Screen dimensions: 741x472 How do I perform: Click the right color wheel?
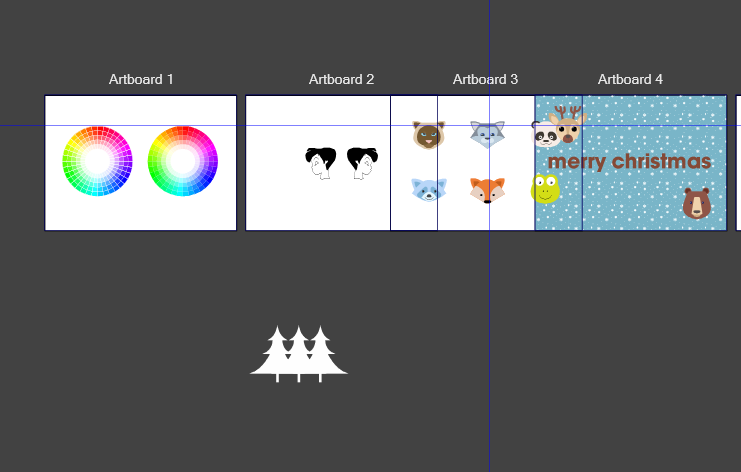point(182,161)
